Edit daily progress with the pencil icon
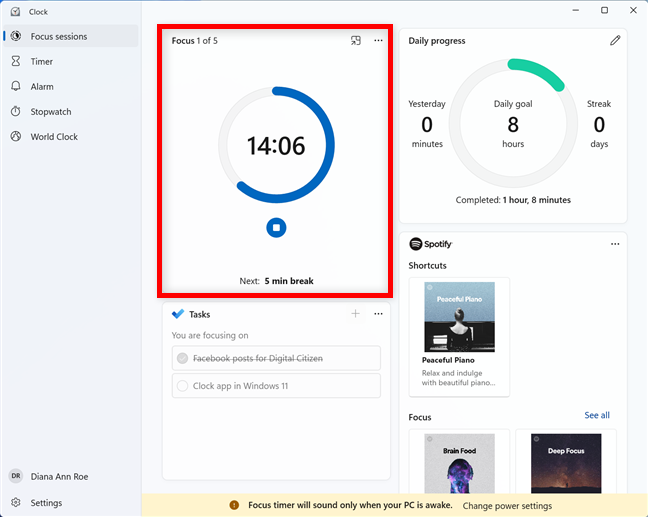 point(615,41)
